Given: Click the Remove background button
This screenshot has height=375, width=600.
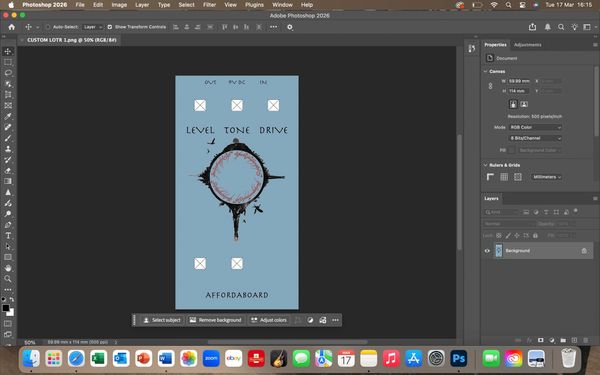Looking at the screenshot, I should (216, 320).
